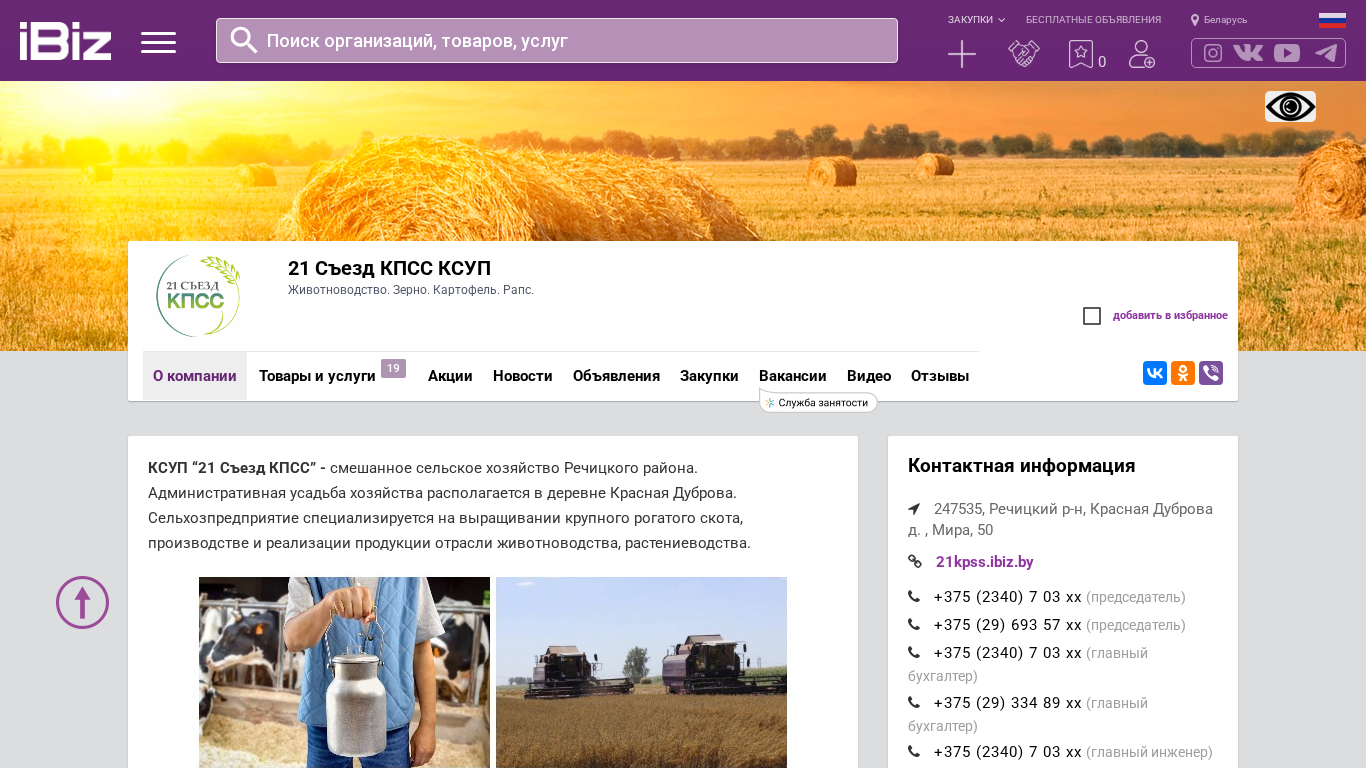The height and width of the screenshot is (768, 1366).
Task: Click the plus add icon in header
Action: pos(962,54)
